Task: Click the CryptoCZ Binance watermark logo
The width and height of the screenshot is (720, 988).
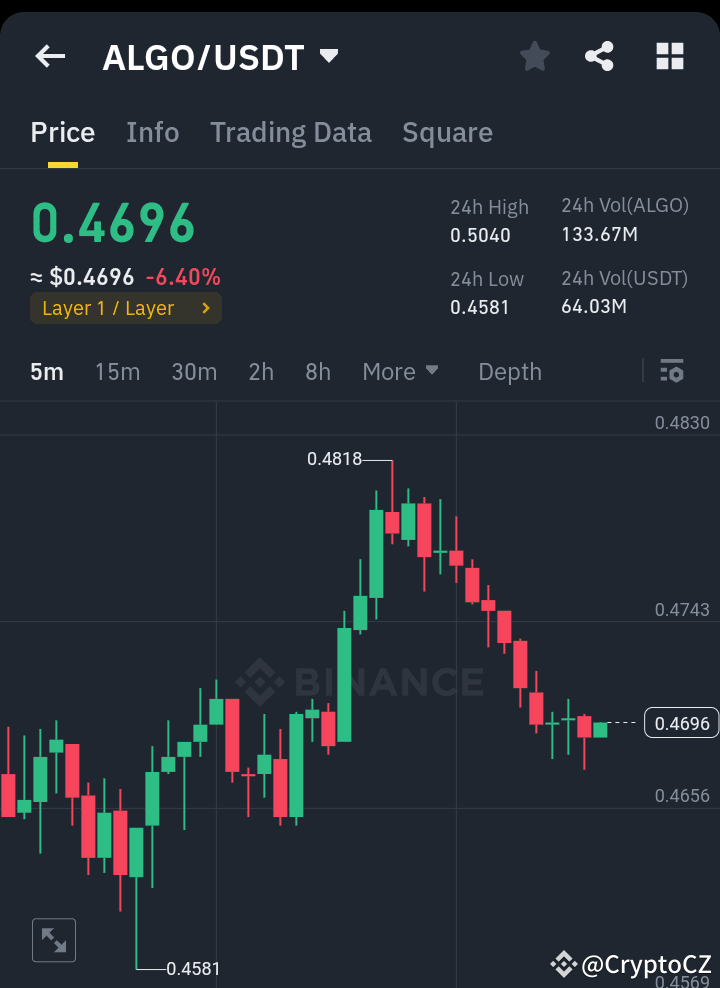Action: pos(564,964)
